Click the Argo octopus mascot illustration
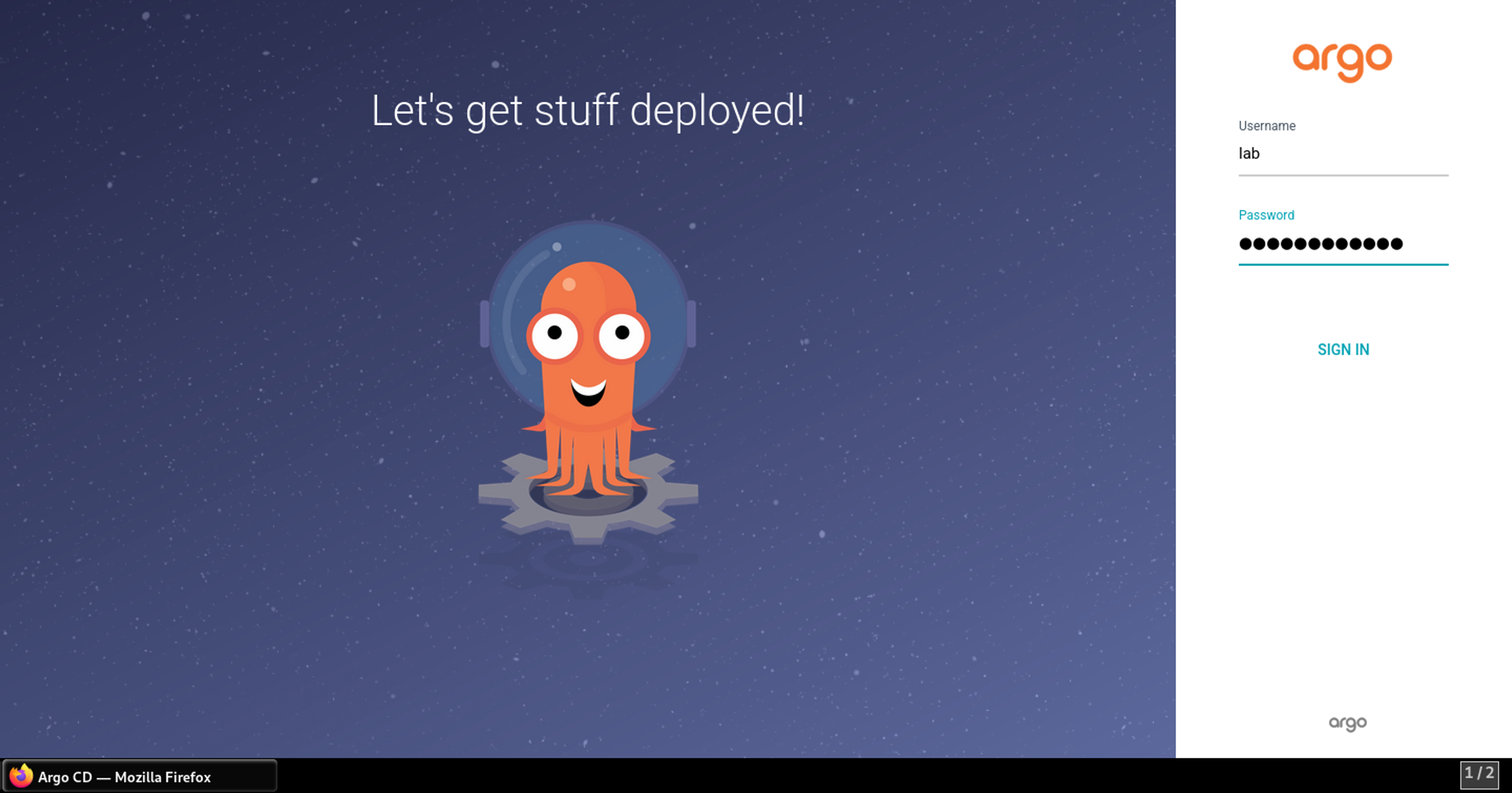The image size is (1512, 793). point(588,381)
